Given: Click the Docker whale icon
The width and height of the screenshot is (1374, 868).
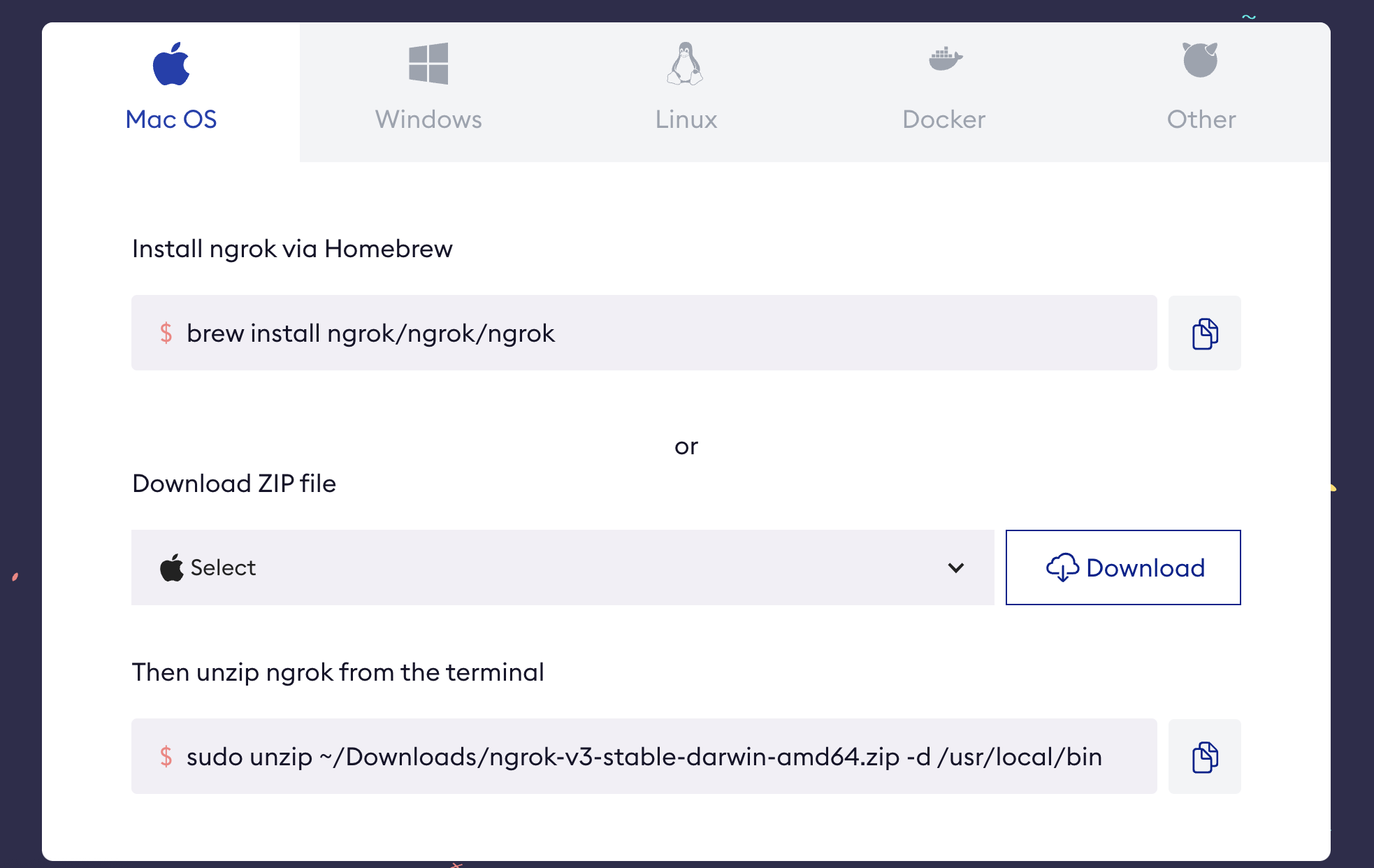Looking at the screenshot, I should (945, 59).
